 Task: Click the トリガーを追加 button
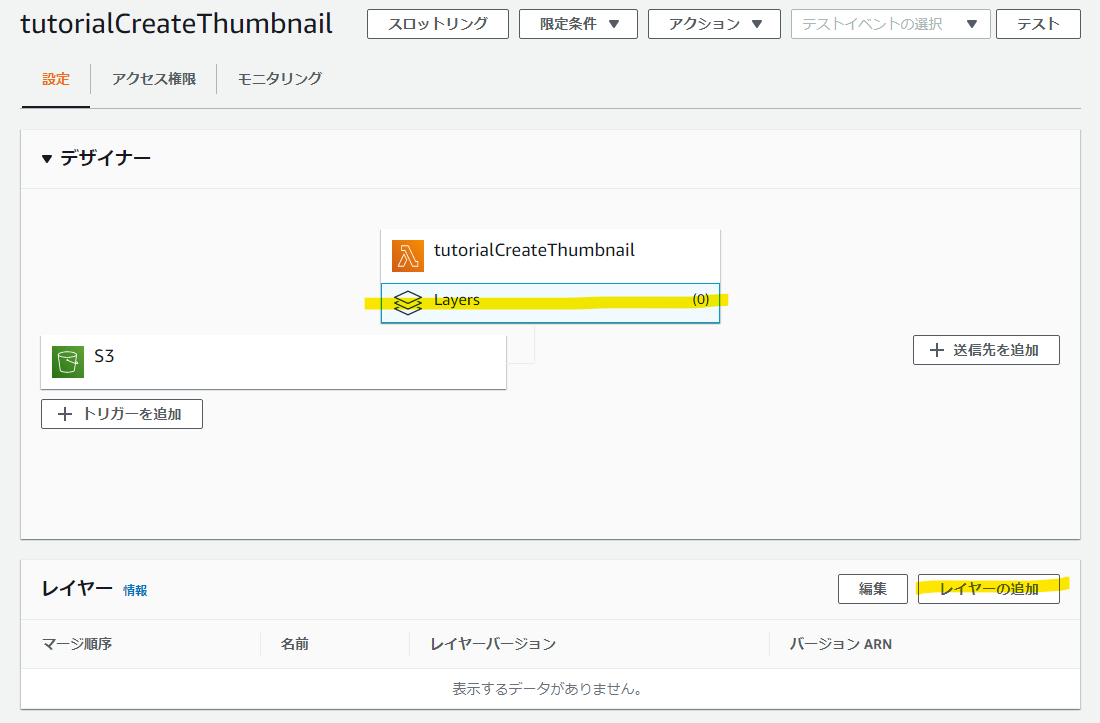[122, 414]
